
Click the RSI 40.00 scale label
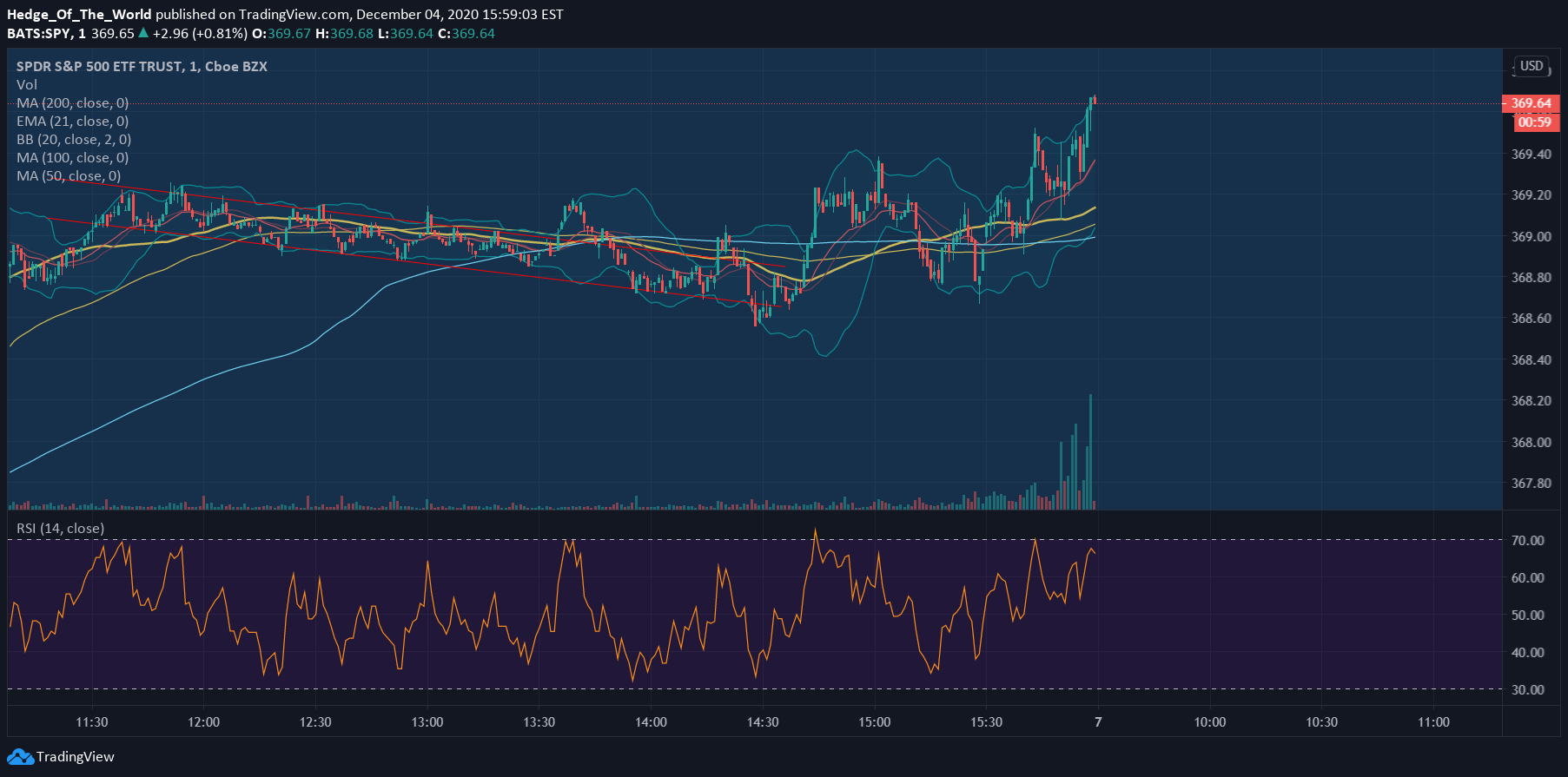1528,652
